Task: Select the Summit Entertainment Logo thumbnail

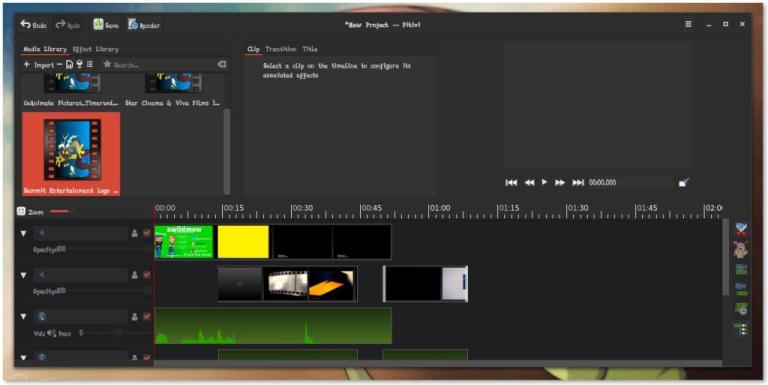Action: [x=71, y=154]
